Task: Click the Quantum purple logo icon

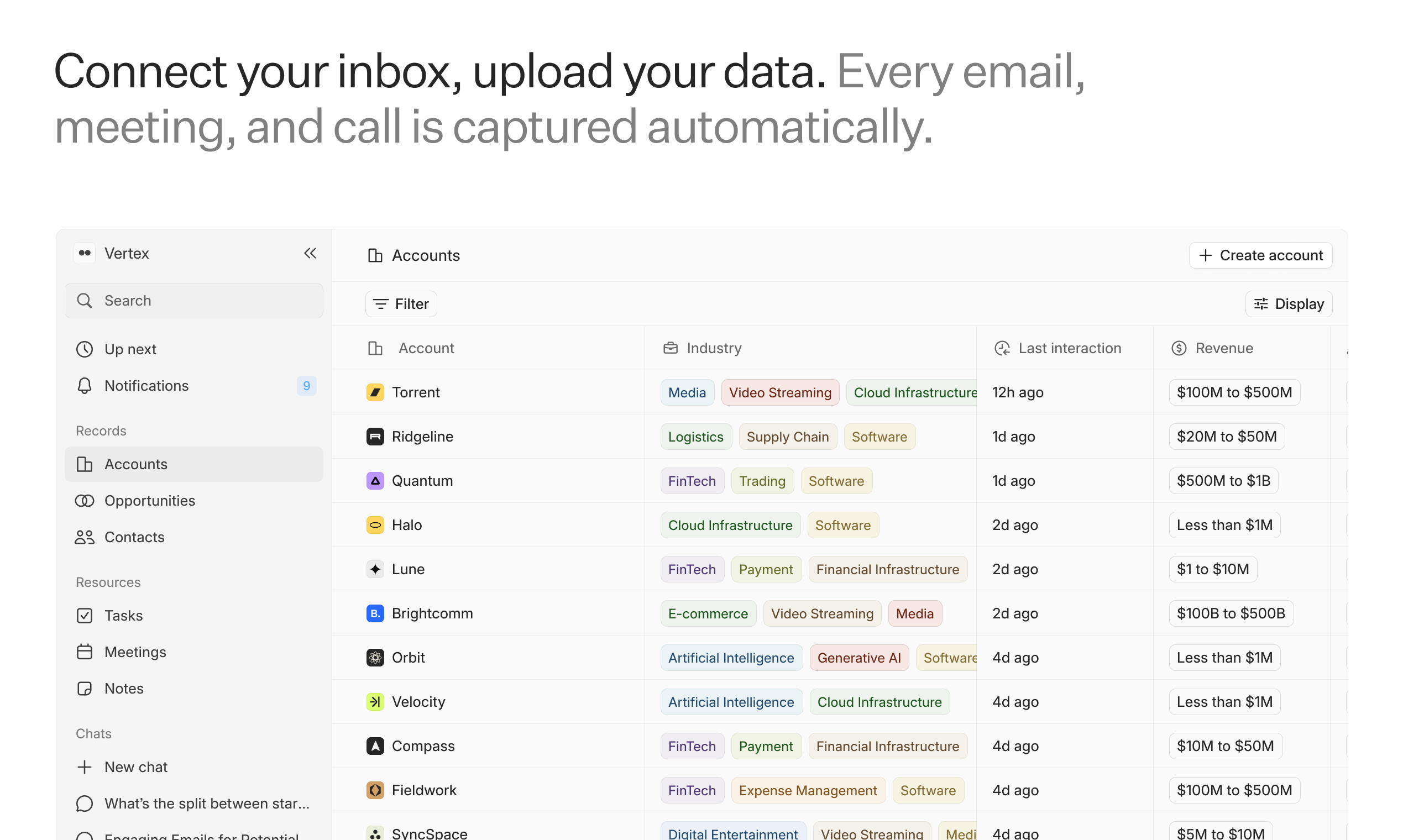Action: coord(375,481)
